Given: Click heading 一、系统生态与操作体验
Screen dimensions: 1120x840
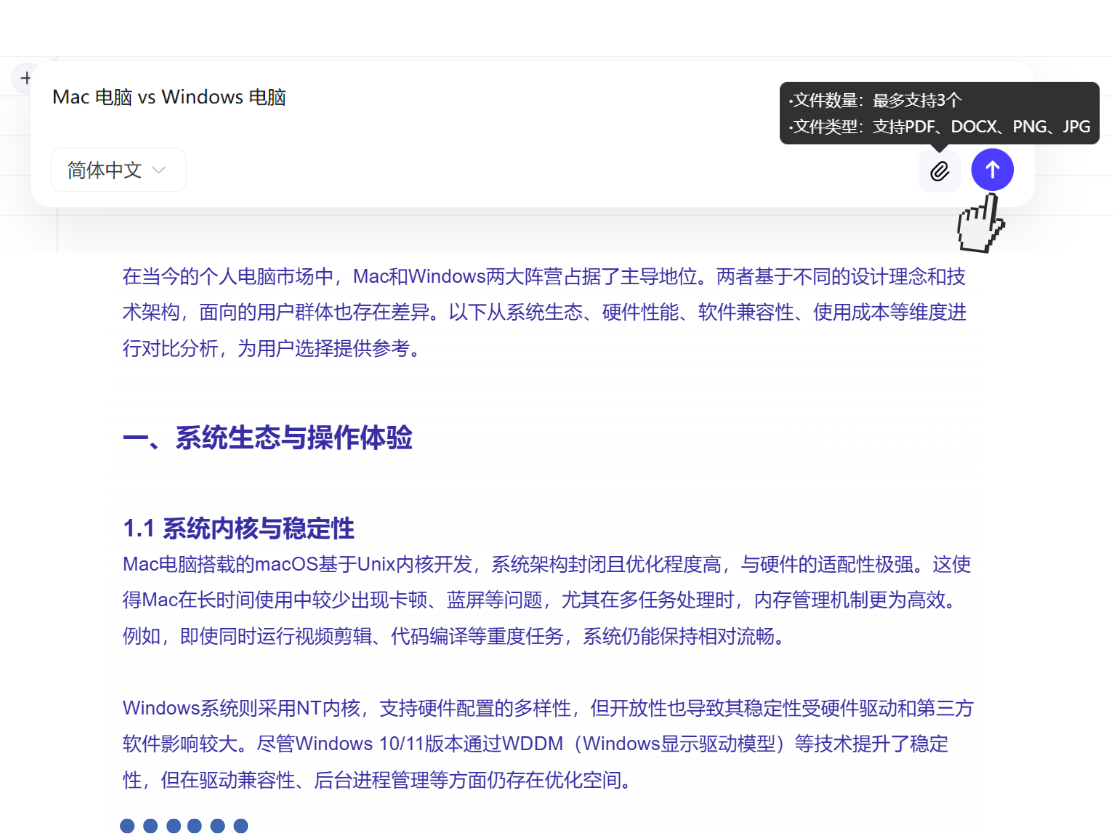Looking at the screenshot, I should (266, 438).
